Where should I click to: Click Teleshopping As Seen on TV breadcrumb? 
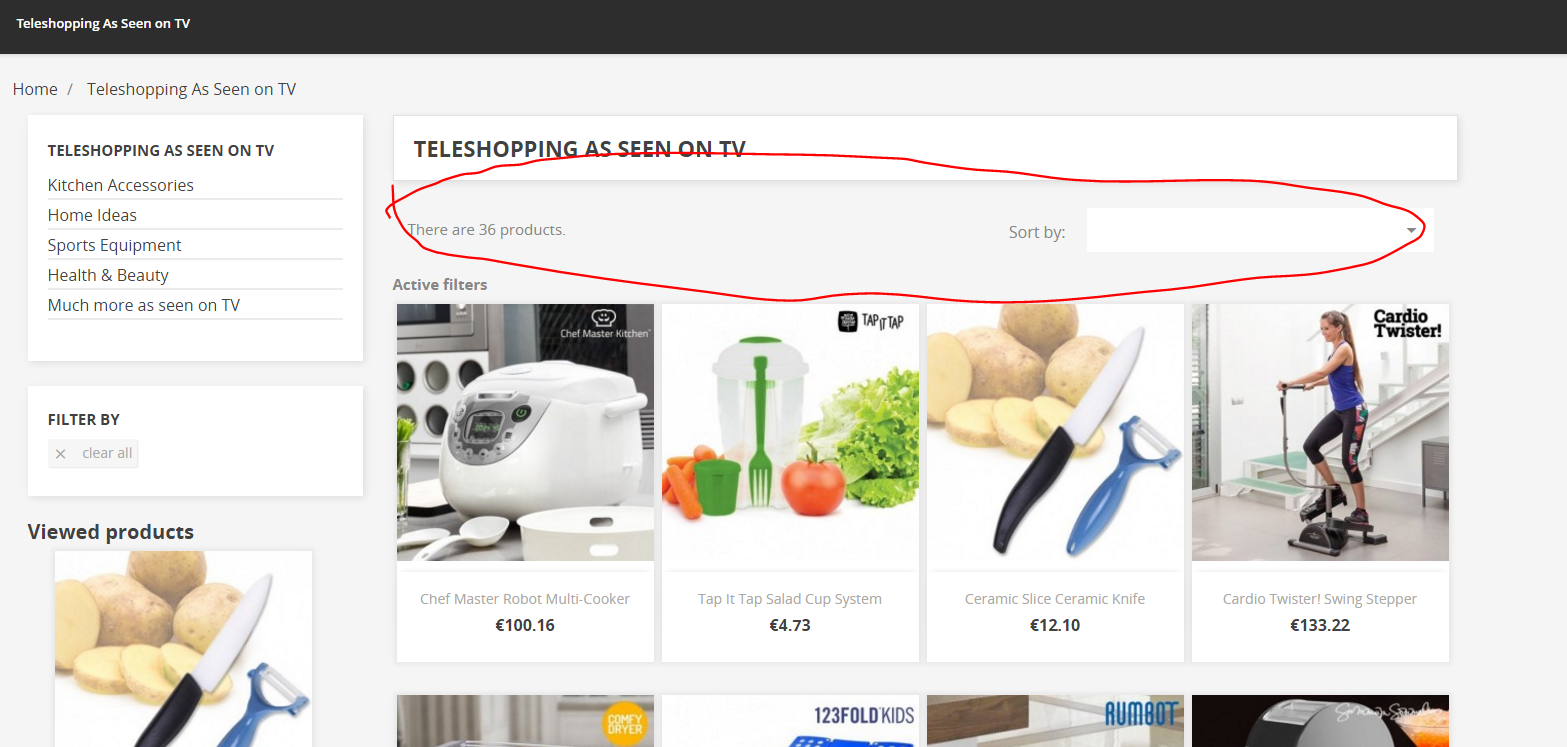(x=191, y=89)
